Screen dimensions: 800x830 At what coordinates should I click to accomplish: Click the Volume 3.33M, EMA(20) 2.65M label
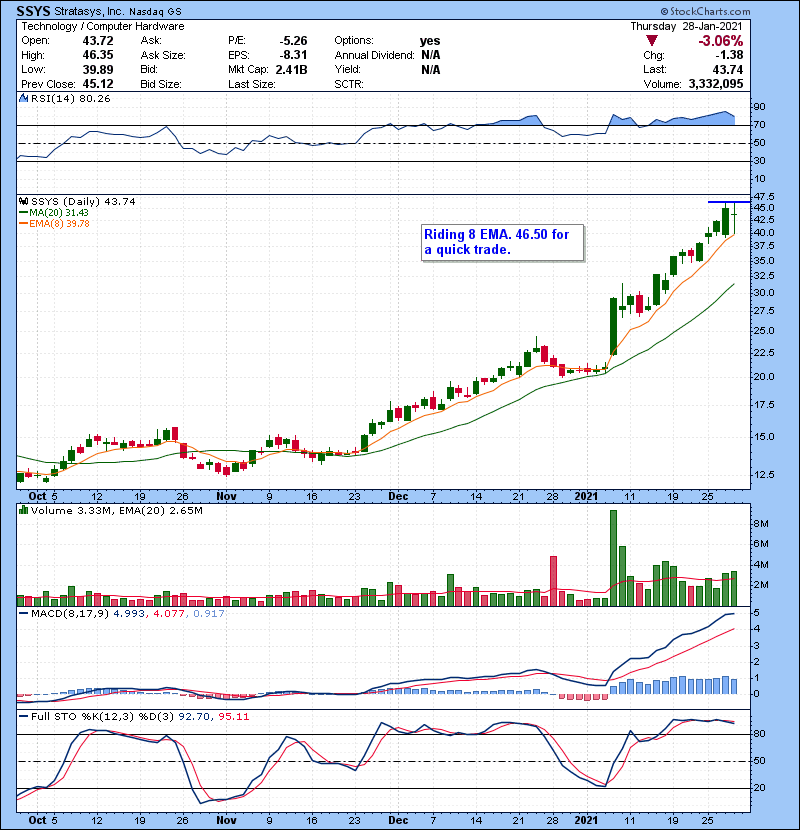pyautogui.click(x=116, y=510)
